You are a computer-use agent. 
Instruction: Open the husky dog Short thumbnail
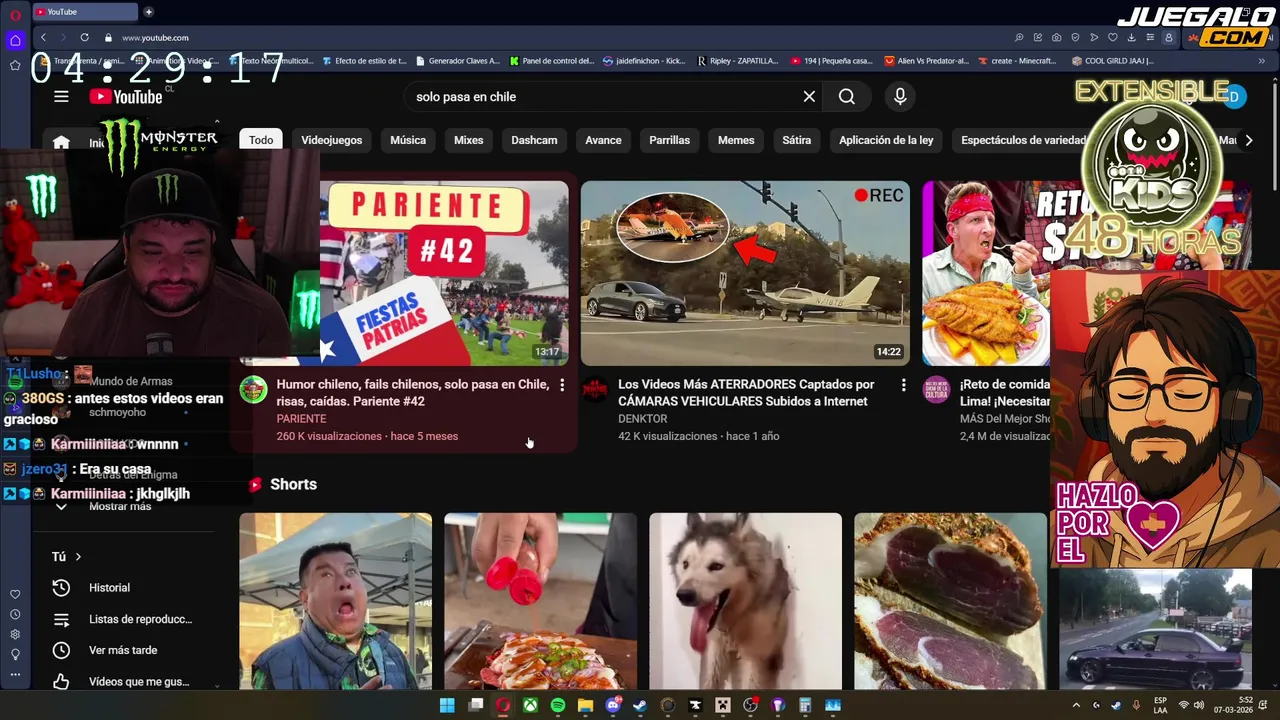(x=745, y=601)
